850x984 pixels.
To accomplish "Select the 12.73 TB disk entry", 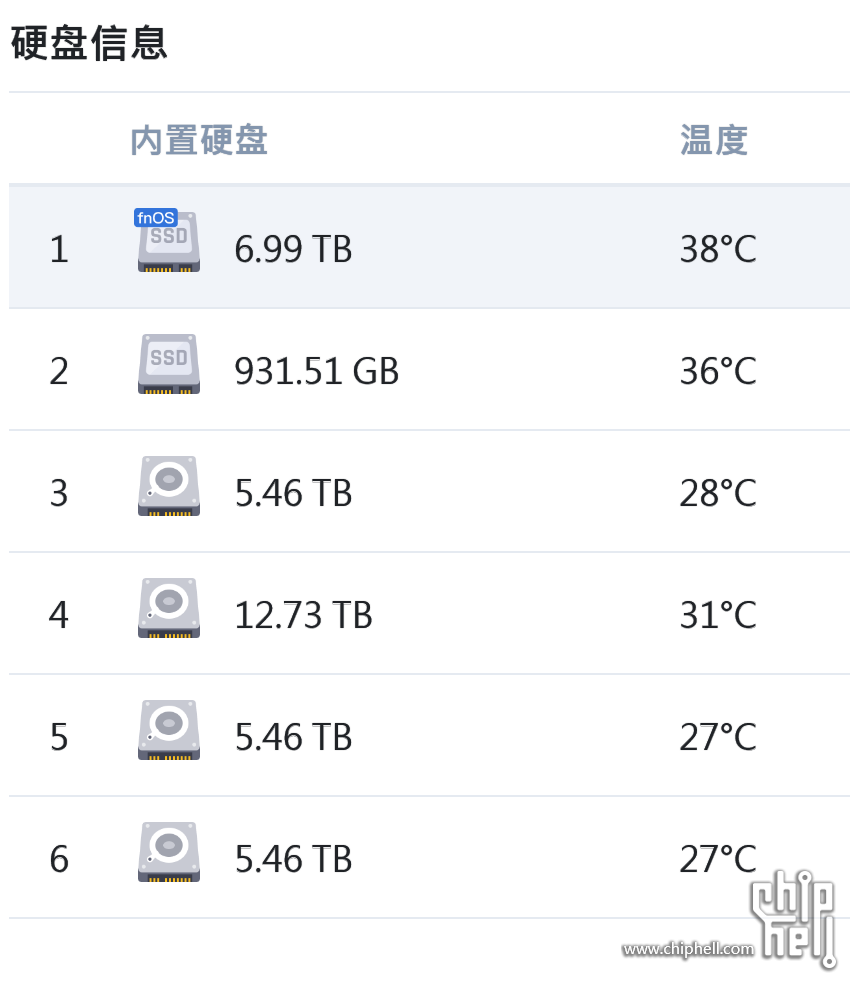I will coord(429,614).
